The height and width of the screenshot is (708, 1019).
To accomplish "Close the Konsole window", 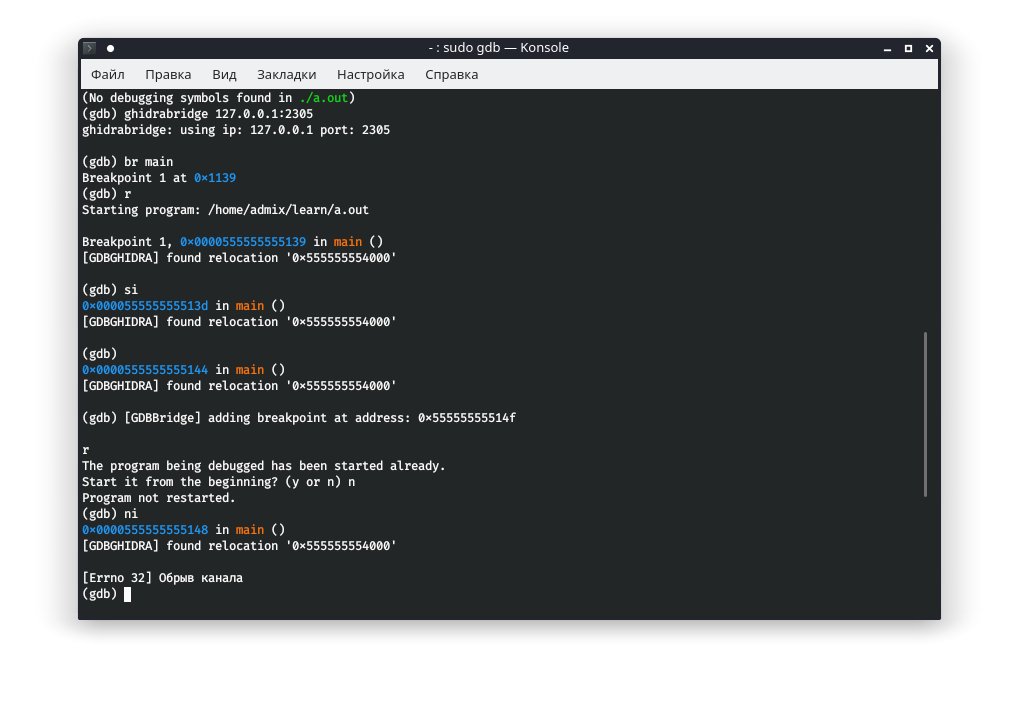I will [x=929, y=49].
